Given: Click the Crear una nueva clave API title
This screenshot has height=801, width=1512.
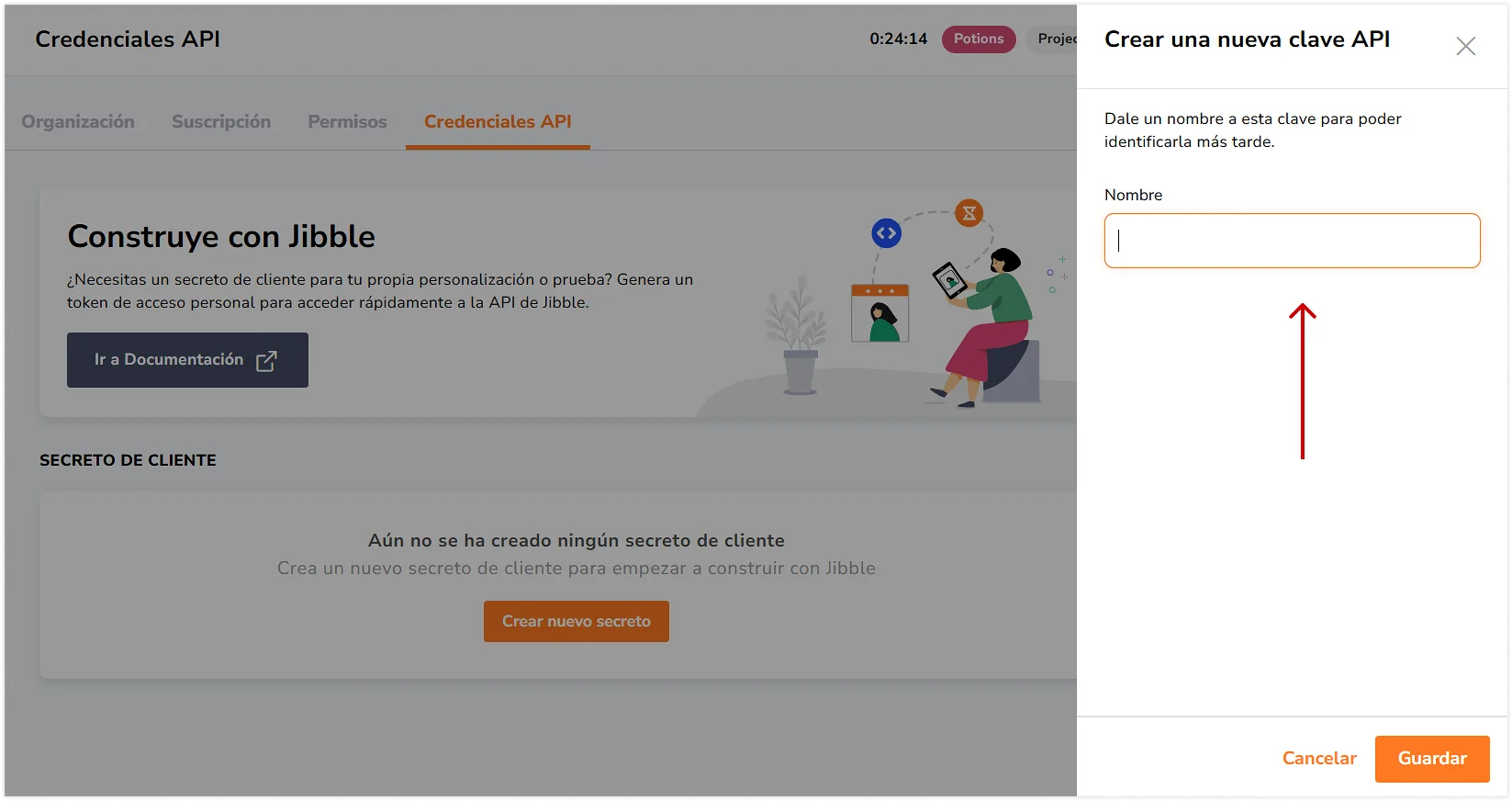Looking at the screenshot, I should coord(1247,39).
